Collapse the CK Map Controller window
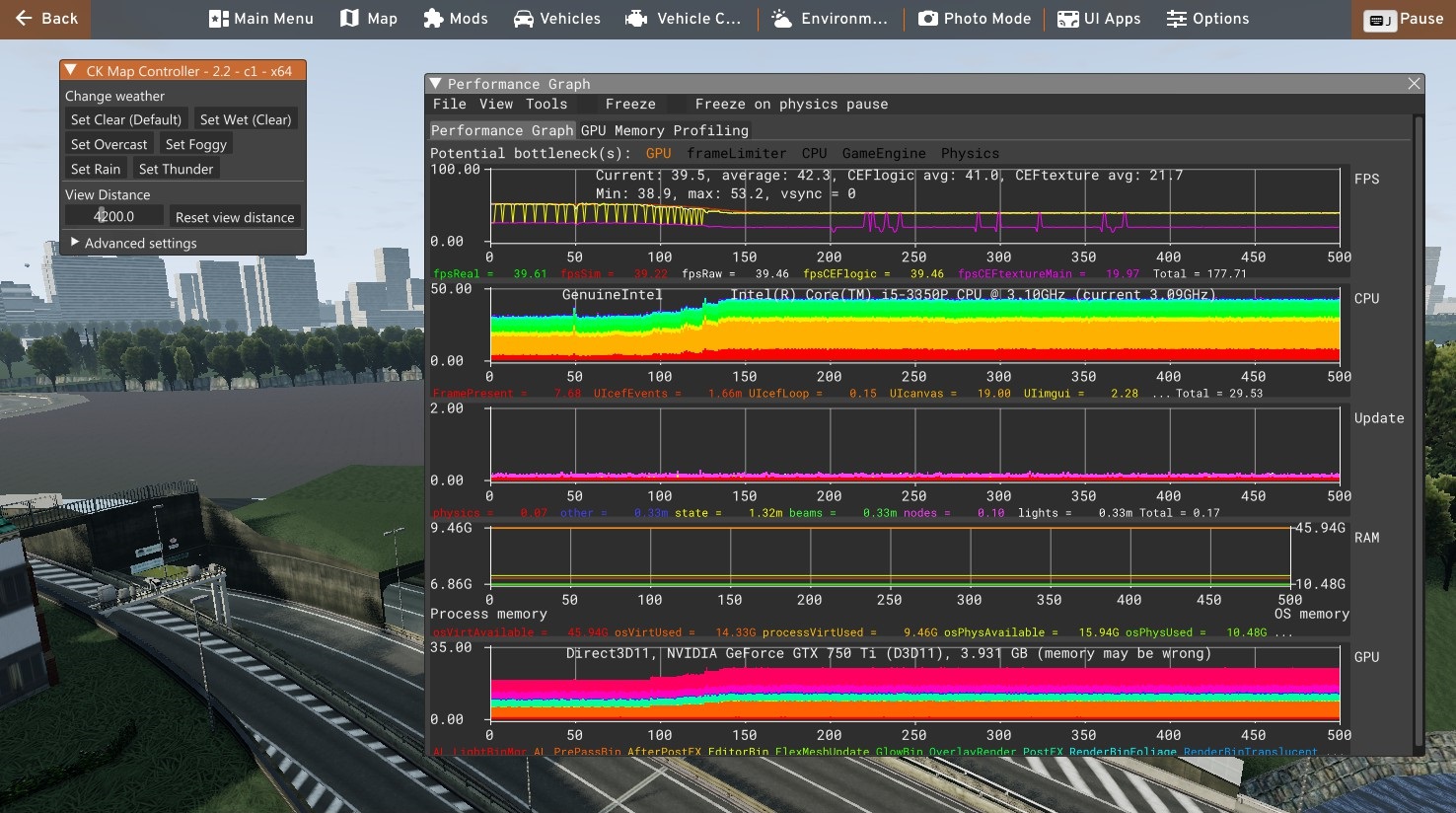The height and width of the screenshot is (813, 1456). (x=70, y=71)
